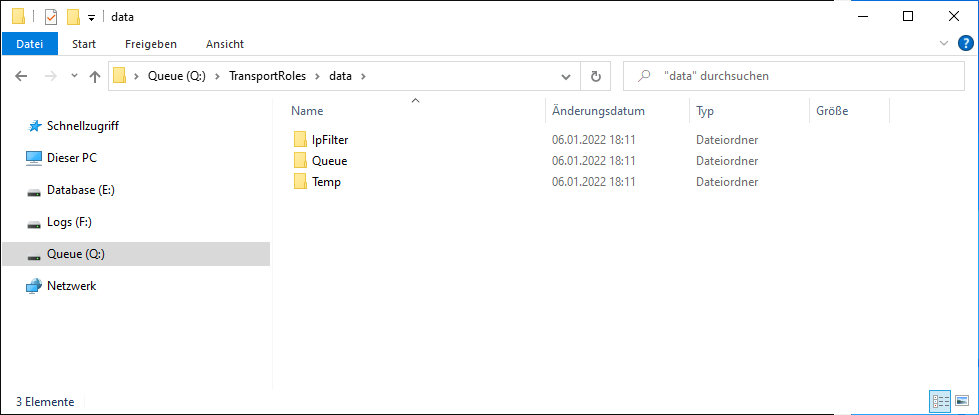
Task: Select Database (E:) drive in navigation pane
Action: pos(83,190)
